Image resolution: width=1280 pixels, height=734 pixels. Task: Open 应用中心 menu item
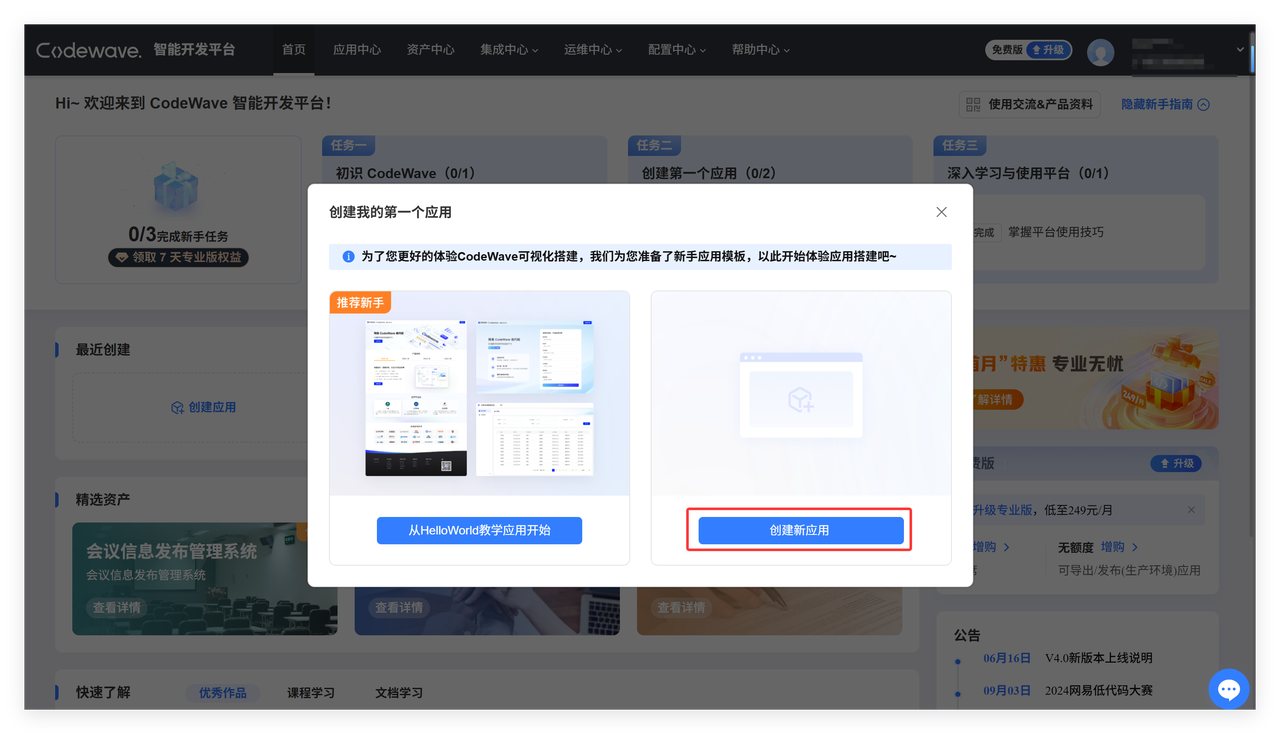click(x=357, y=50)
